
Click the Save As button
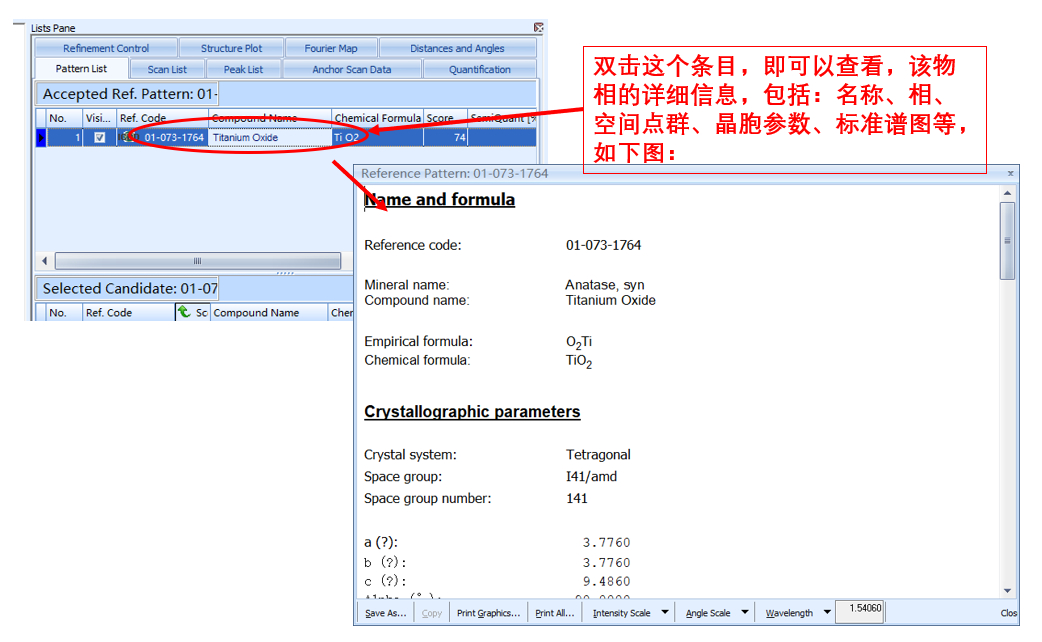[x=384, y=612]
